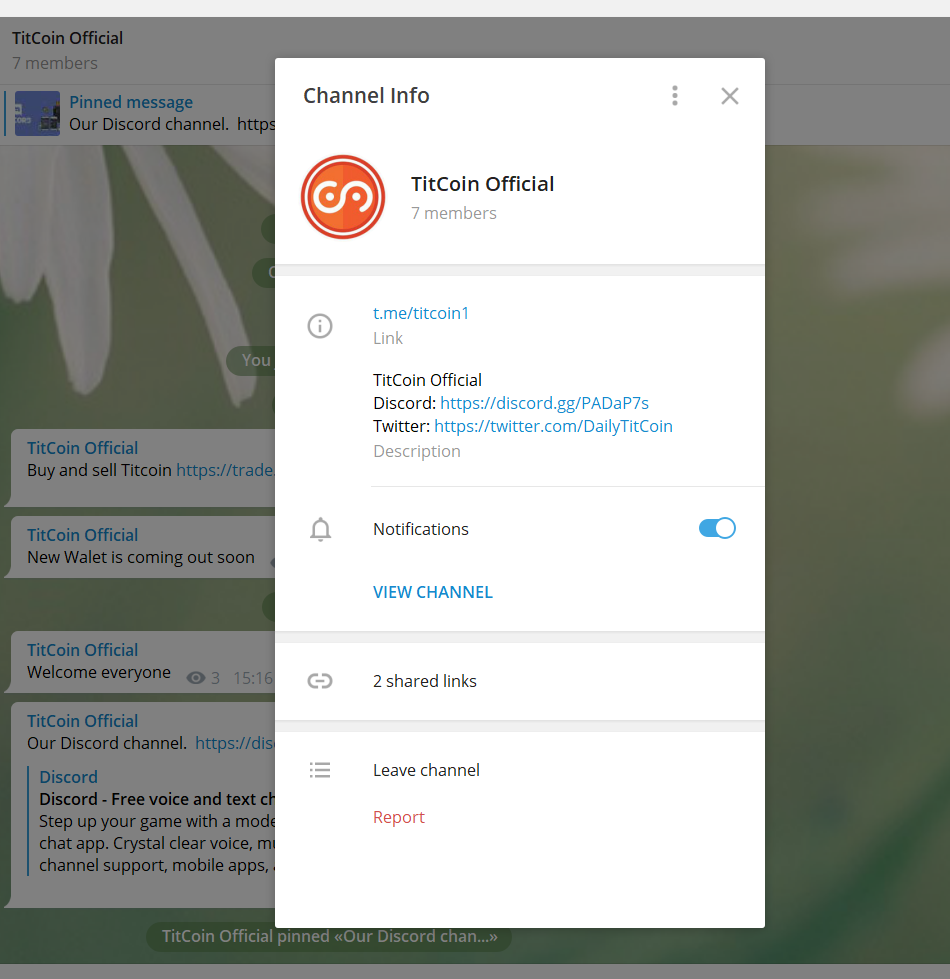Viewport: 950px width, 979px height.
Task: Close the Channel Info dialog
Action: coord(730,96)
